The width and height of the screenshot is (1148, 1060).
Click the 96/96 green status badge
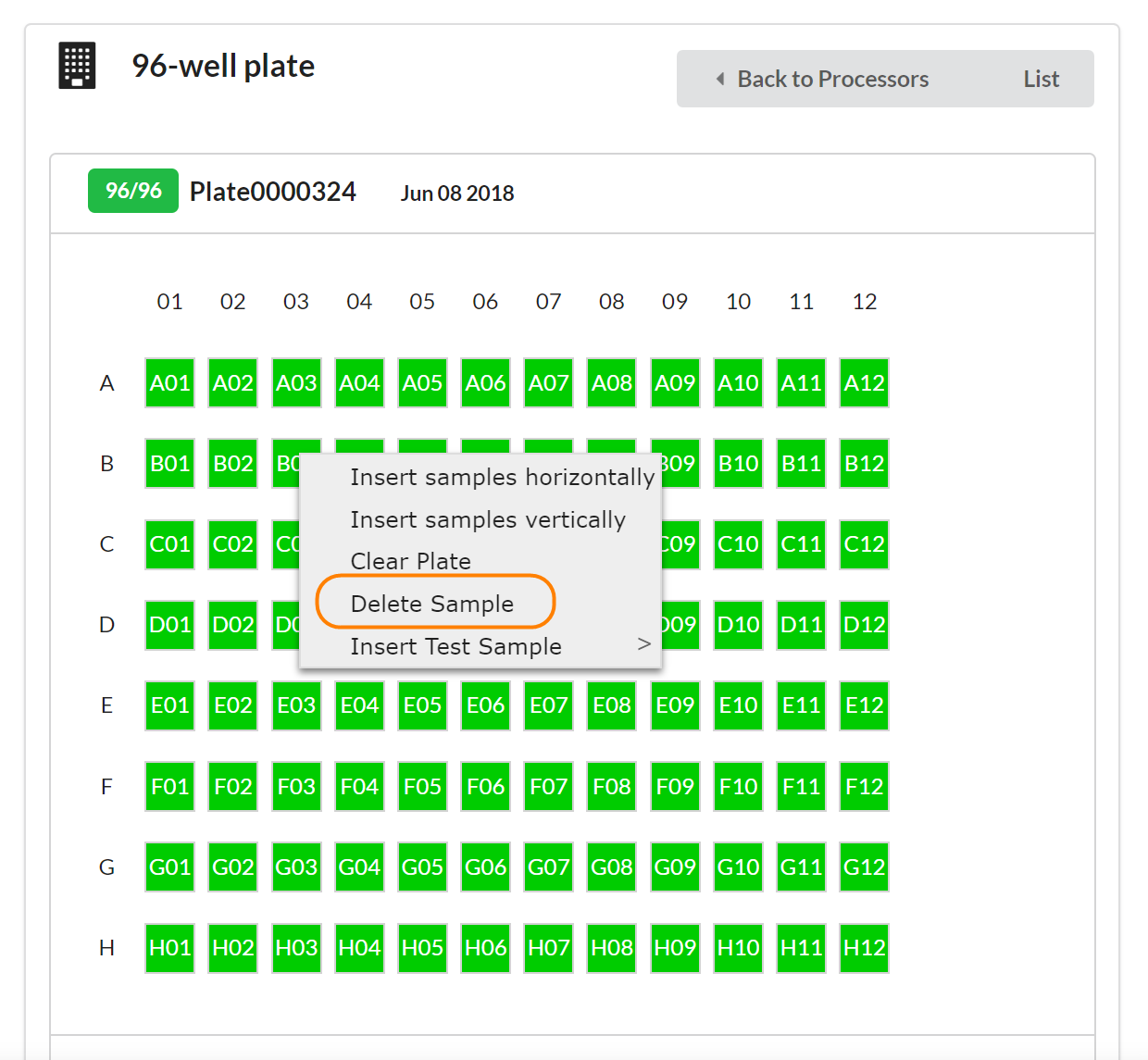(133, 191)
